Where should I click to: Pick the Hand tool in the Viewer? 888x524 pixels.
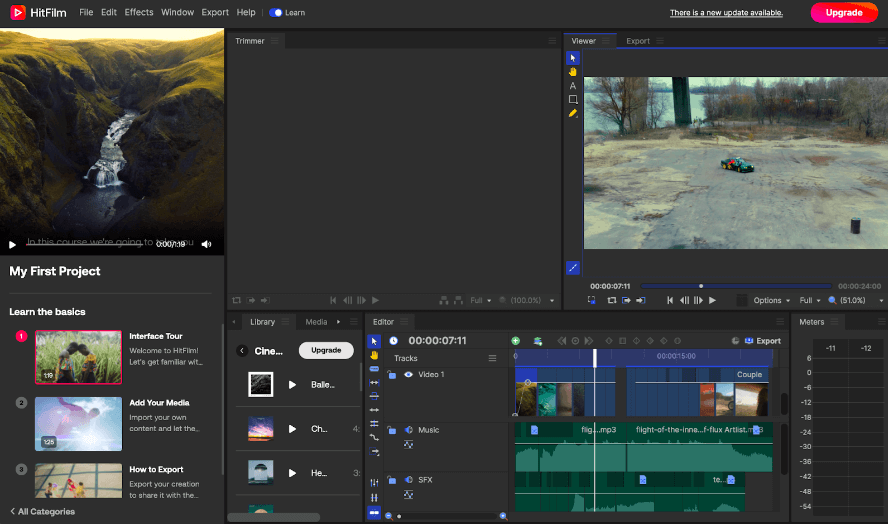[573, 72]
